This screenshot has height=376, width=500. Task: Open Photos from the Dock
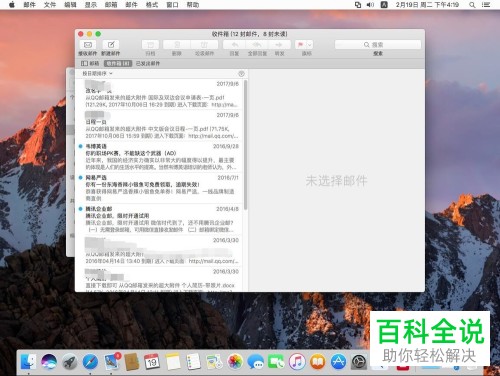click(235, 362)
